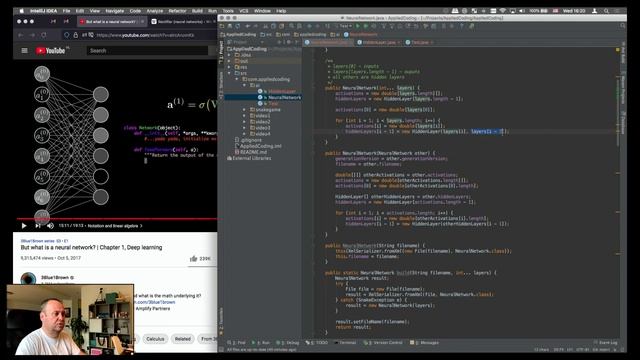Screen dimensions: 640x360
Task: Toggle the Structure tool window side tab
Action: click(222, 85)
